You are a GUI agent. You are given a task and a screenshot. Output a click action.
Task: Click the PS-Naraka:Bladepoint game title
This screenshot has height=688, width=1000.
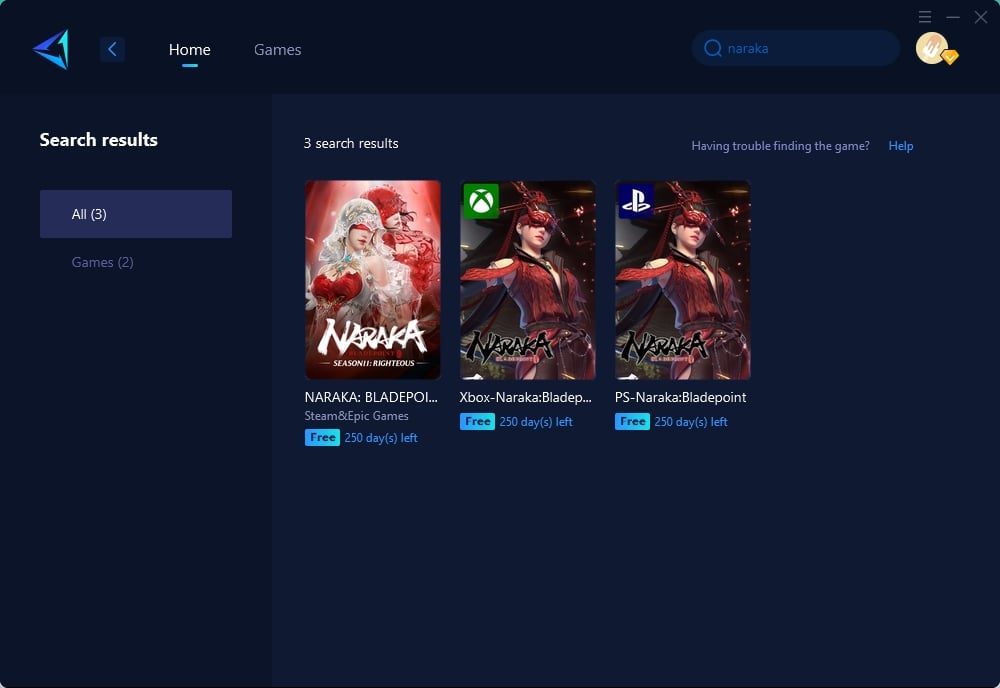(x=680, y=397)
